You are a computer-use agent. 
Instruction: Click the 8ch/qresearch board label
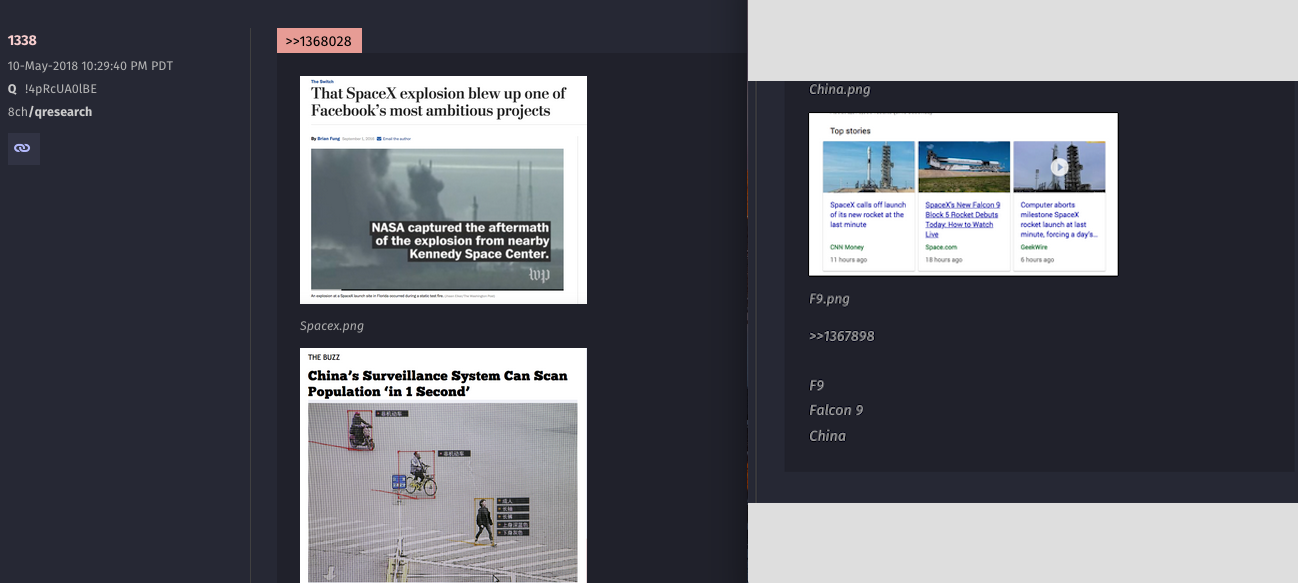(50, 112)
